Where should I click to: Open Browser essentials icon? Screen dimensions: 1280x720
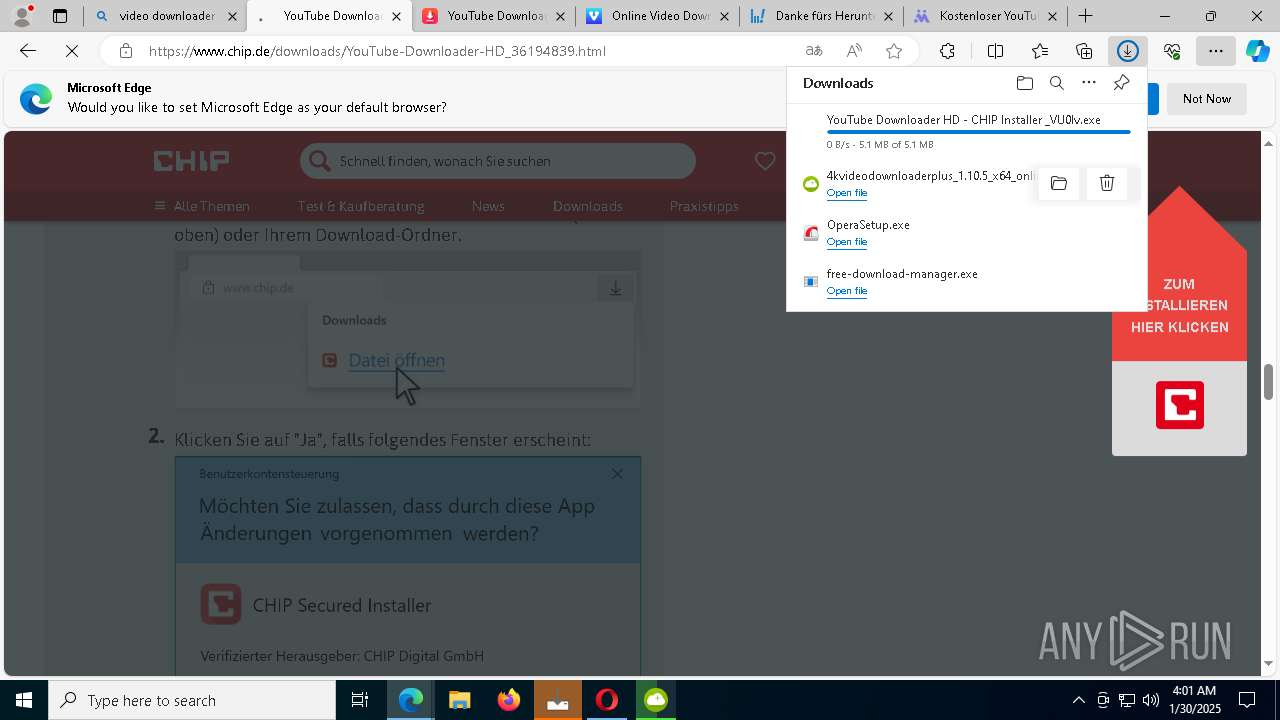1172,51
